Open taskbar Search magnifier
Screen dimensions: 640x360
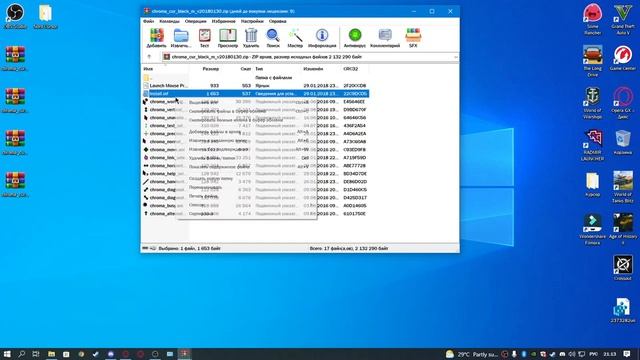click(21, 354)
